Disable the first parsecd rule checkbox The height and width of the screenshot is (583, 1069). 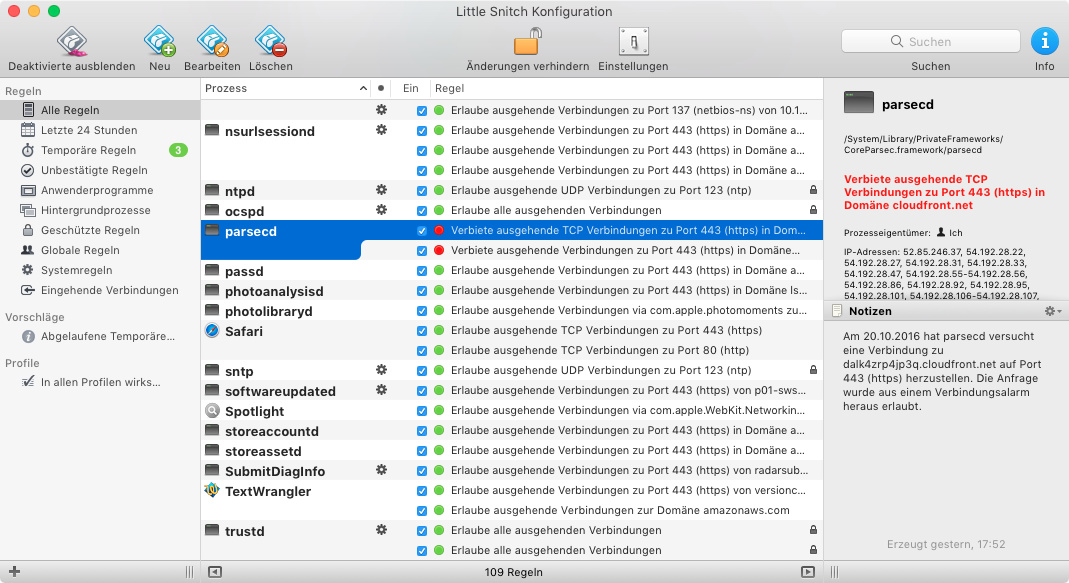click(422, 230)
